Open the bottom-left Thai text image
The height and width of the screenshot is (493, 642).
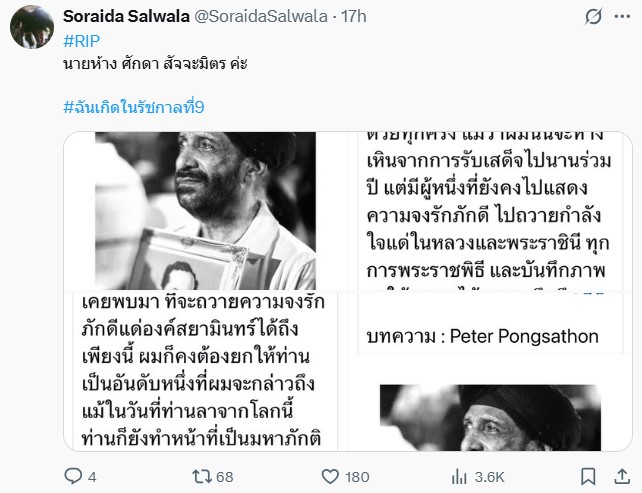tap(206, 371)
